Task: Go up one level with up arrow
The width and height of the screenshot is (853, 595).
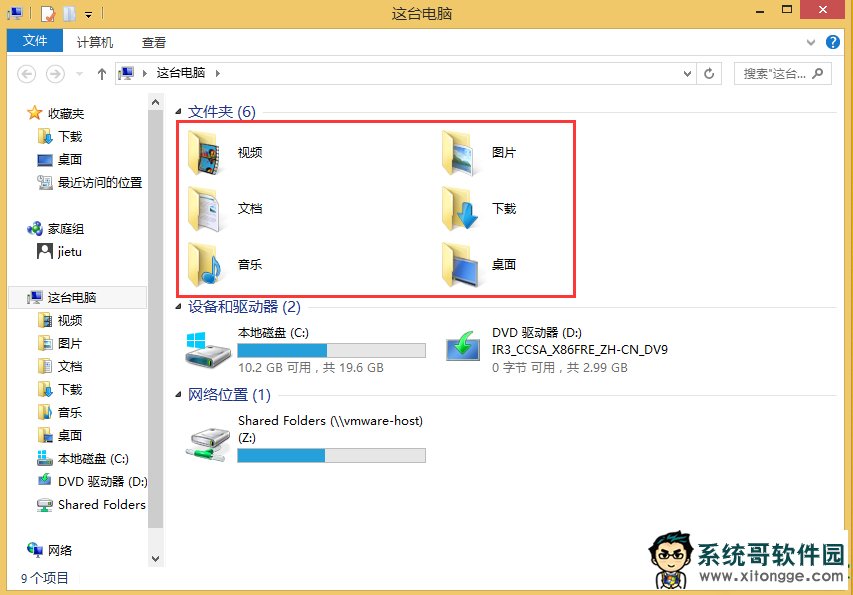Action: click(102, 73)
